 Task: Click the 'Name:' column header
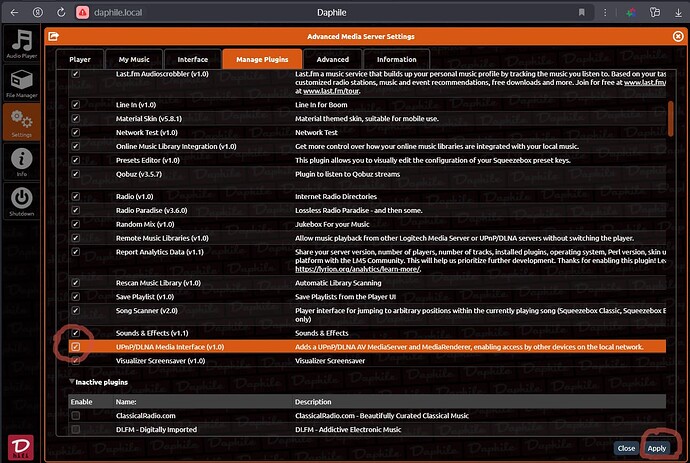(x=126, y=402)
